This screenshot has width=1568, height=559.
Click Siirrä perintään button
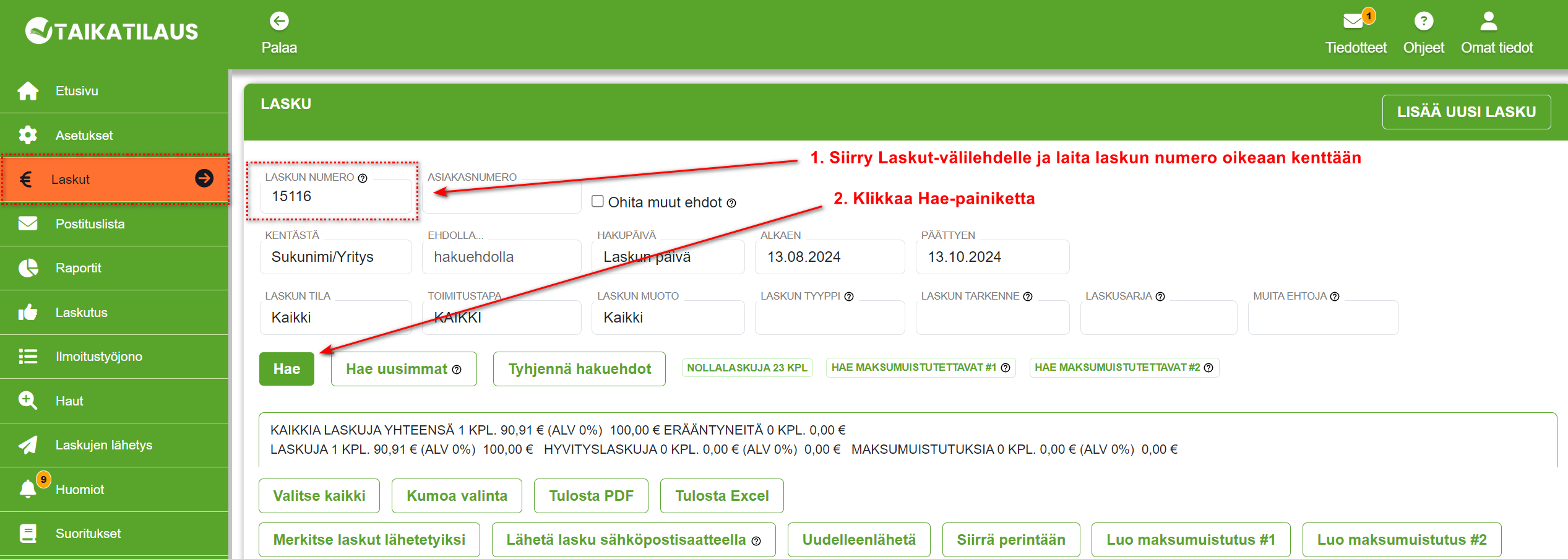1011,540
